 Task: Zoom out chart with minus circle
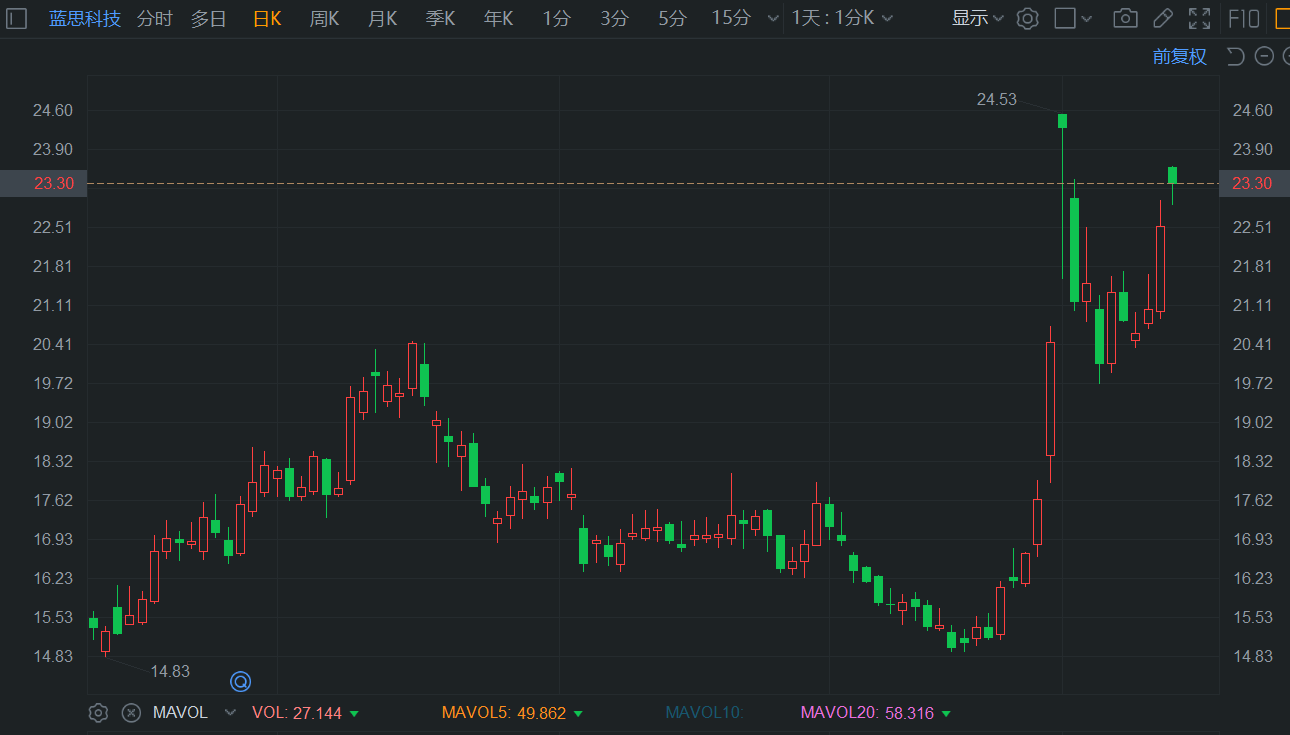pyautogui.click(x=1264, y=56)
